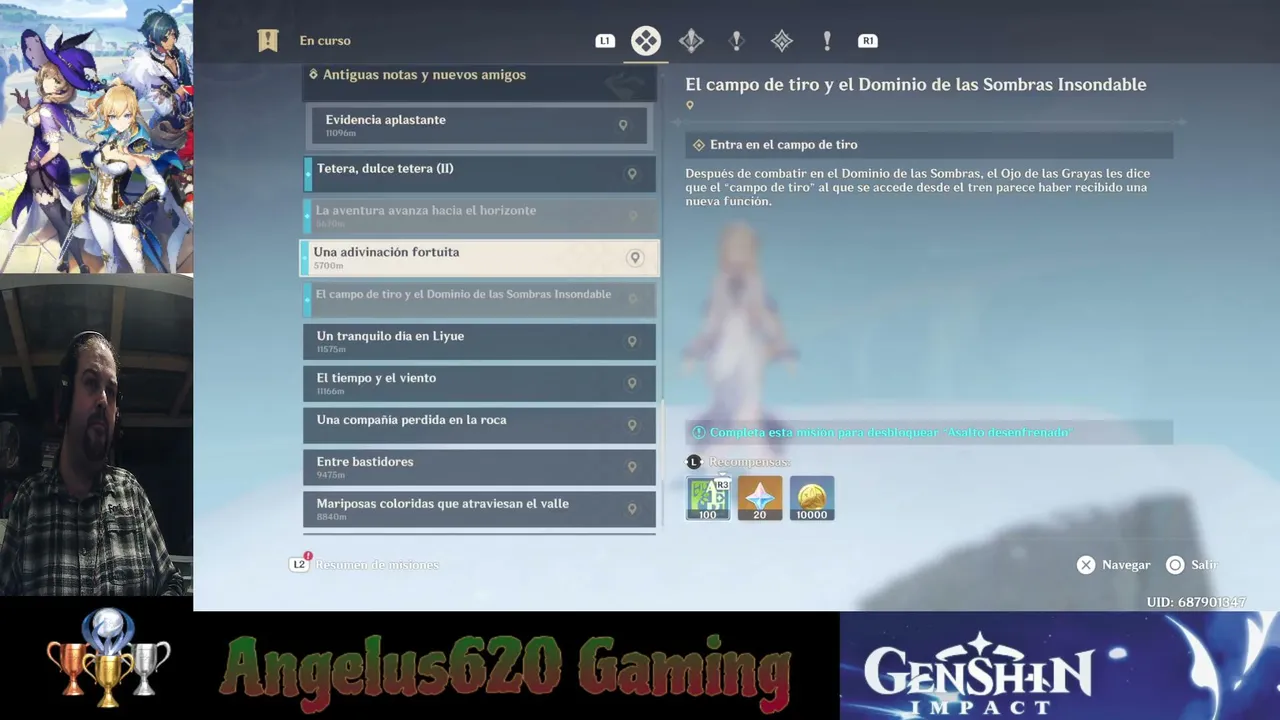The width and height of the screenshot is (1280, 720).
Task: Open the 10000 Mora reward icon
Action: (x=812, y=498)
